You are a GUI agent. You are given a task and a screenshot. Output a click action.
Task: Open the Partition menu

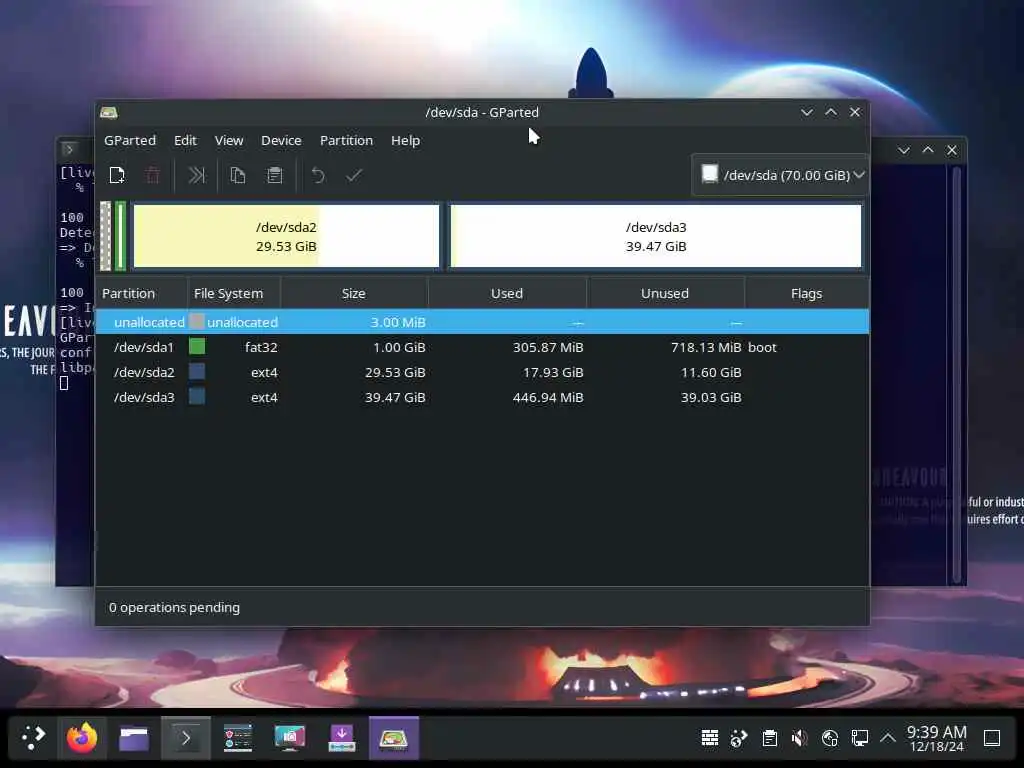click(346, 140)
